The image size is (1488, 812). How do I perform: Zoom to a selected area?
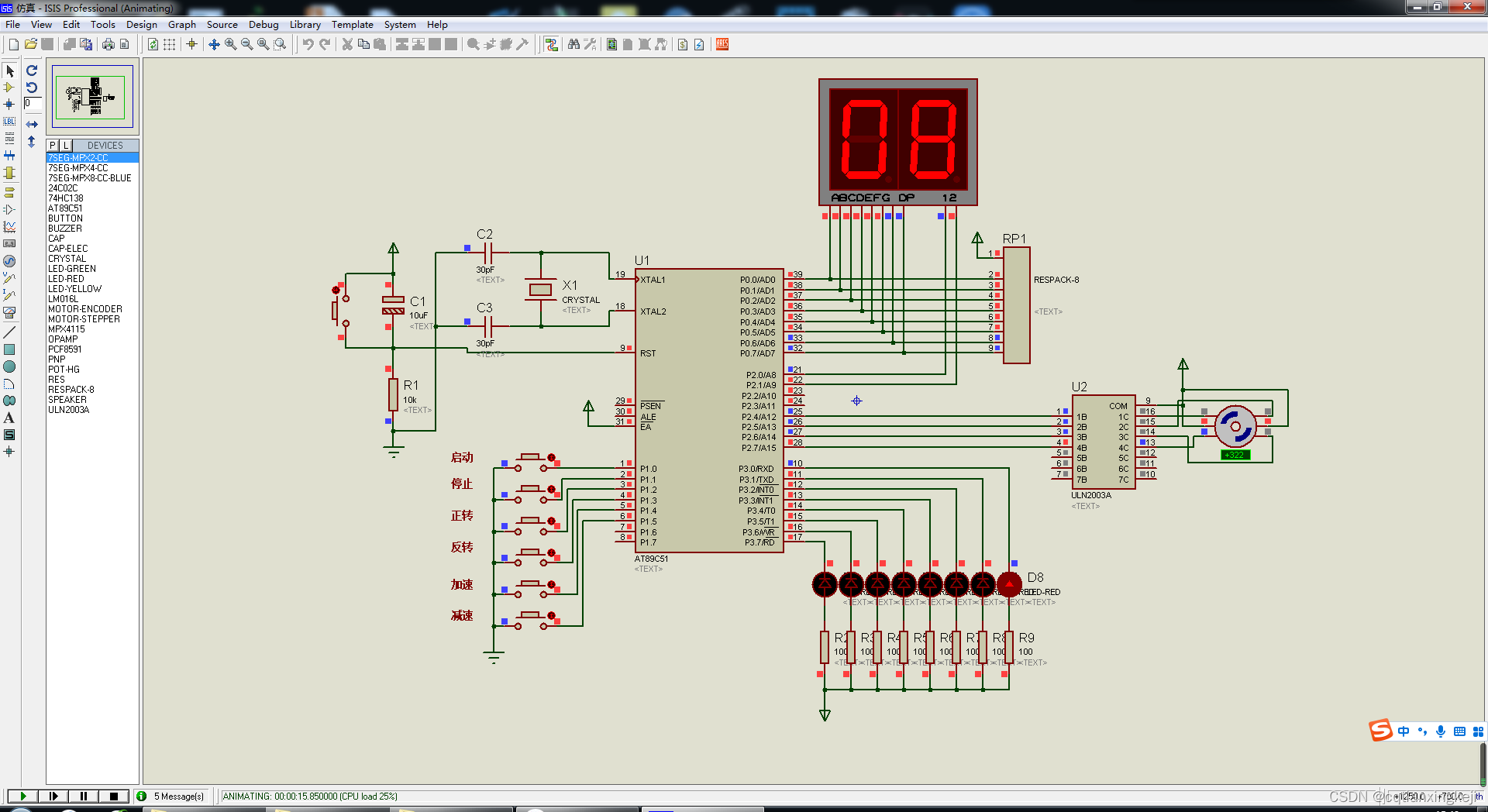pos(280,44)
